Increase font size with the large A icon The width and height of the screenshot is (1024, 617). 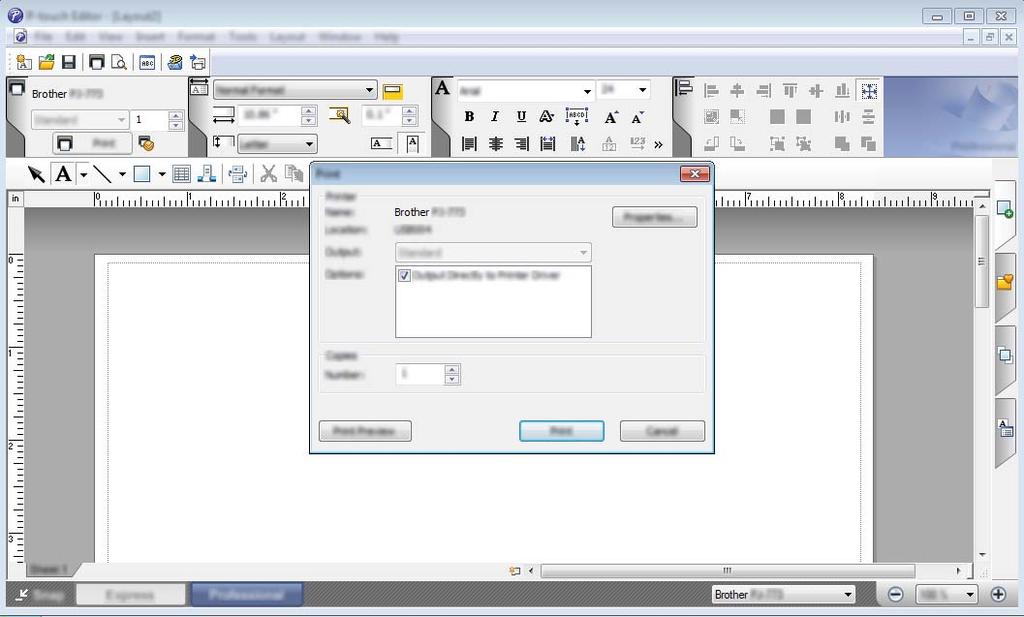click(x=611, y=118)
